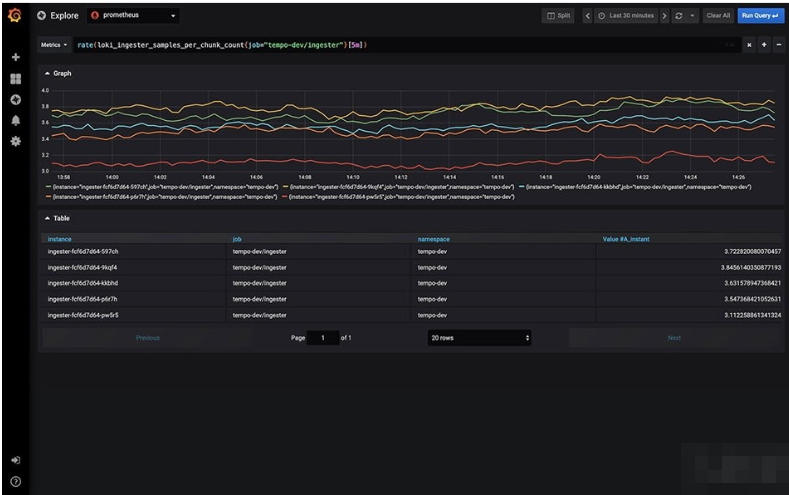Open the prometheus datasource dropdown
This screenshot has height=495, width=789.
(133, 16)
